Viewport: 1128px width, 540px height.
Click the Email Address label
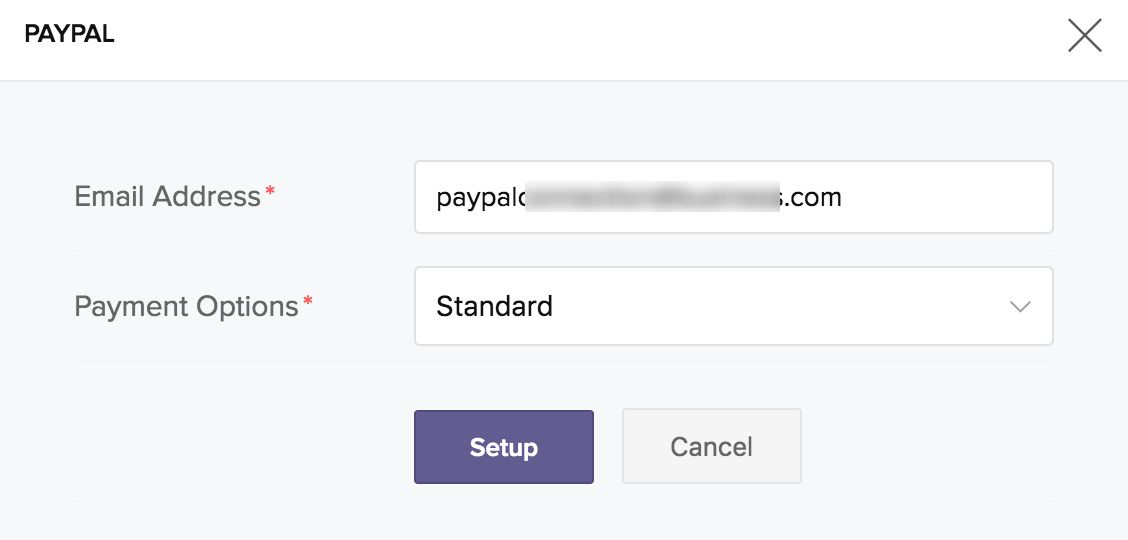(x=168, y=196)
